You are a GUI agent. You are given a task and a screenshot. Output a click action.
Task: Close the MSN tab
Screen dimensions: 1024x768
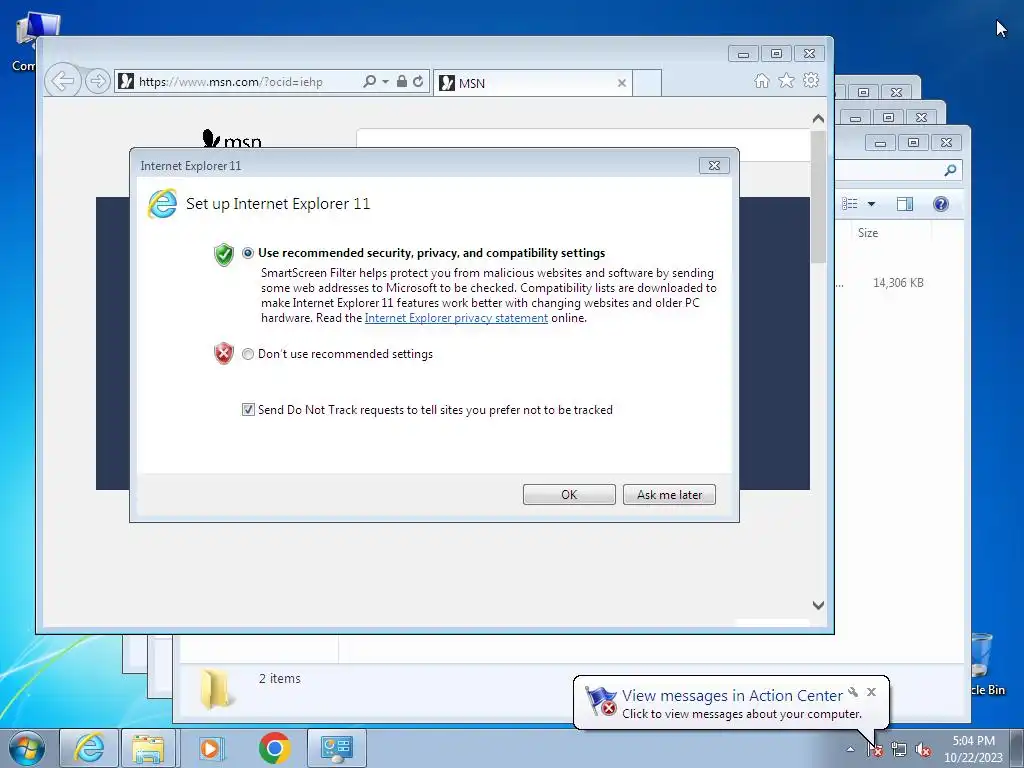(x=622, y=83)
